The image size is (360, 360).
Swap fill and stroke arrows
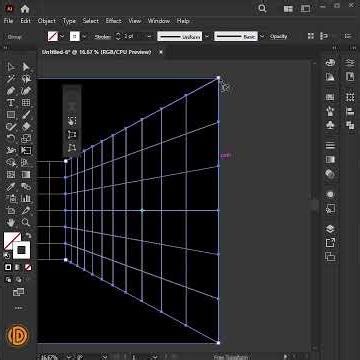point(28,236)
